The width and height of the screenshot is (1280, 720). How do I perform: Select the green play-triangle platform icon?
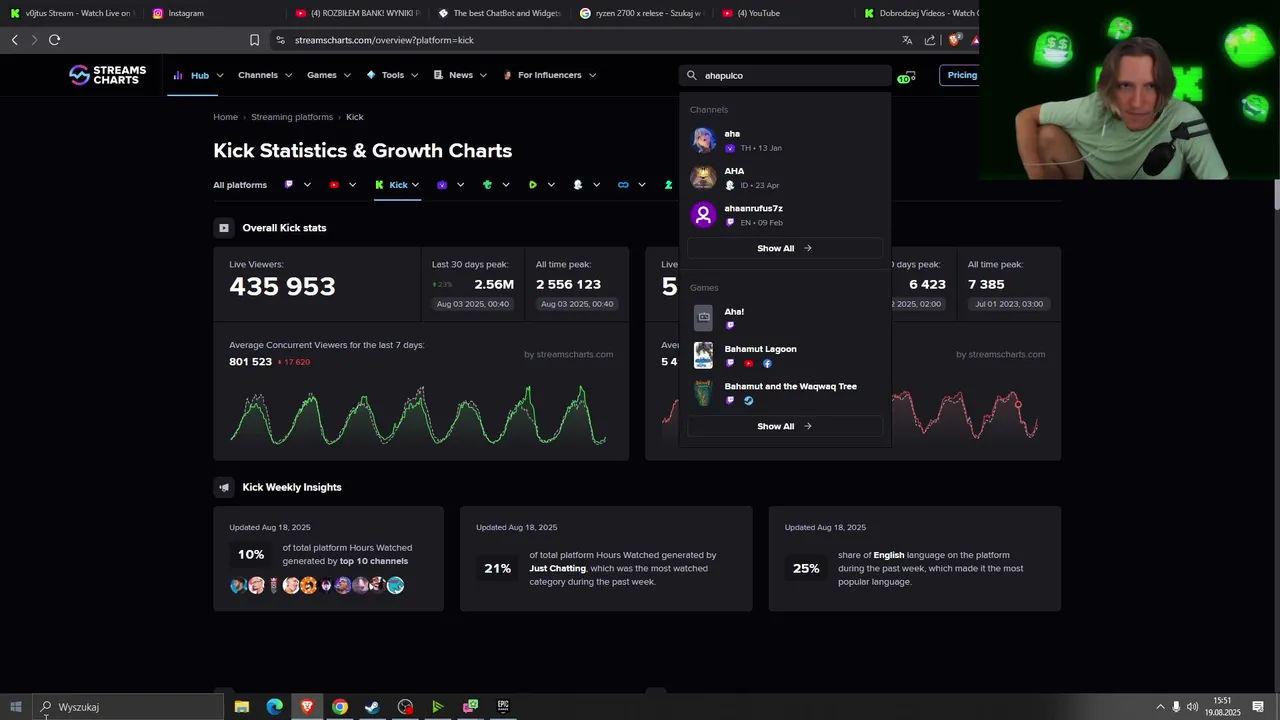tap(533, 185)
